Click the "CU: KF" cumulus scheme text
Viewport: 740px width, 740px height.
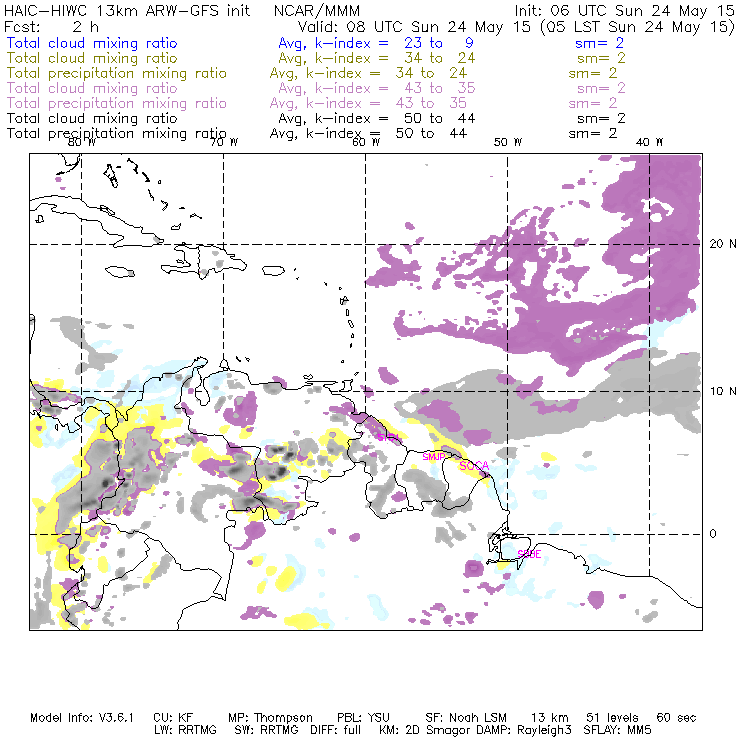(x=173, y=718)
